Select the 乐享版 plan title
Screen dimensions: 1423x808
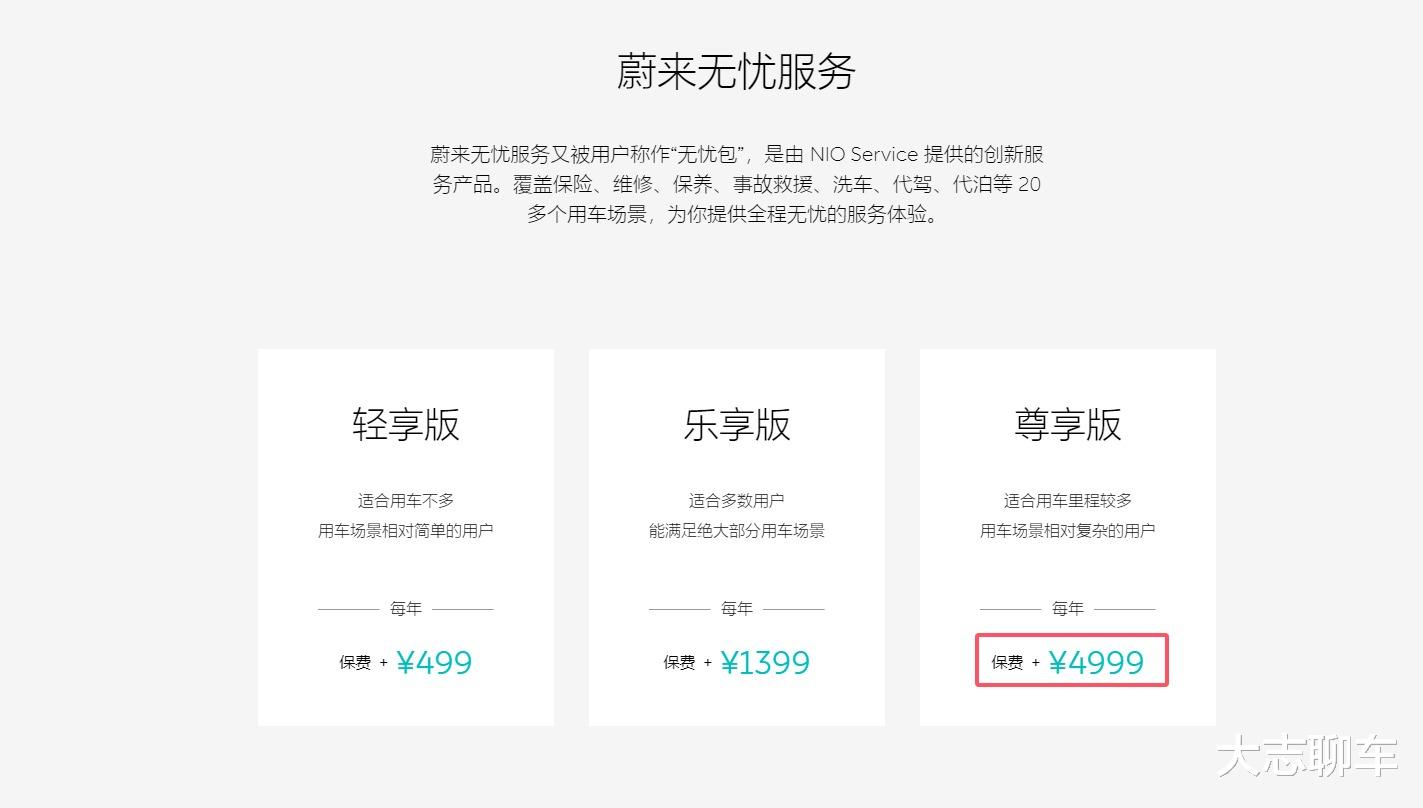point(736,424)
